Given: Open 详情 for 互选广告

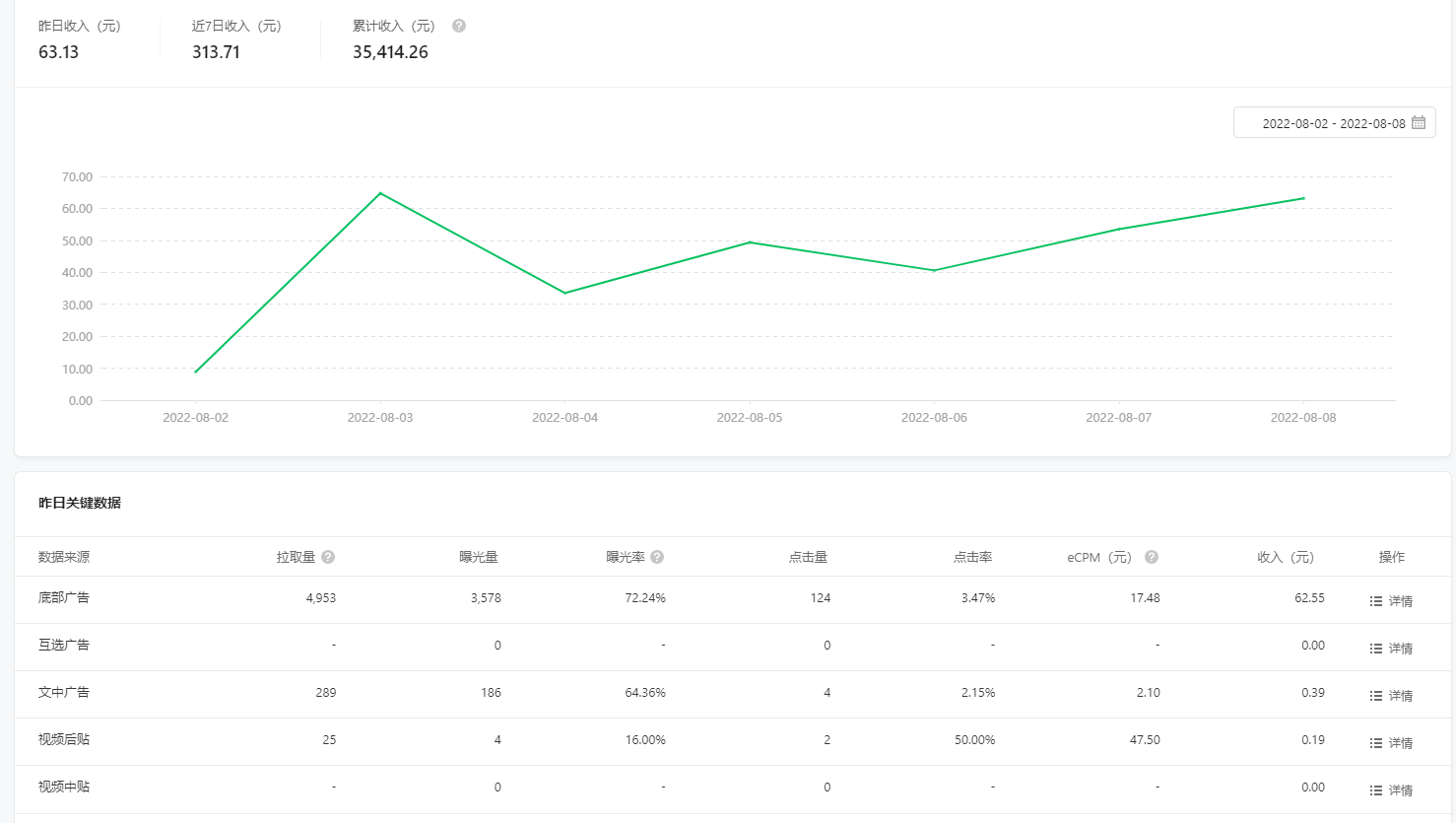Looking at the screenshot, I should [1401, 649].
